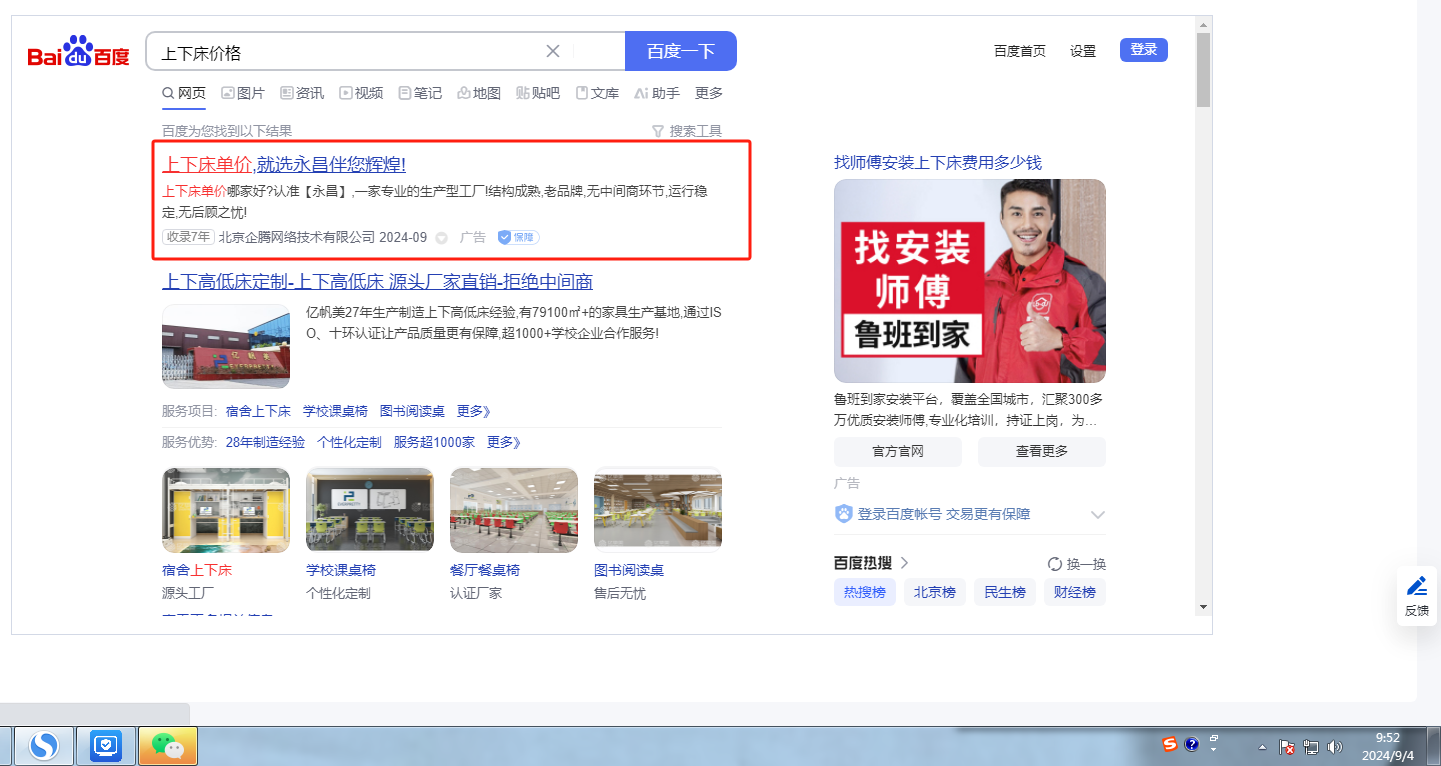Open the AI 助手 tab
1441x766 pixels.
coord(657,93)
